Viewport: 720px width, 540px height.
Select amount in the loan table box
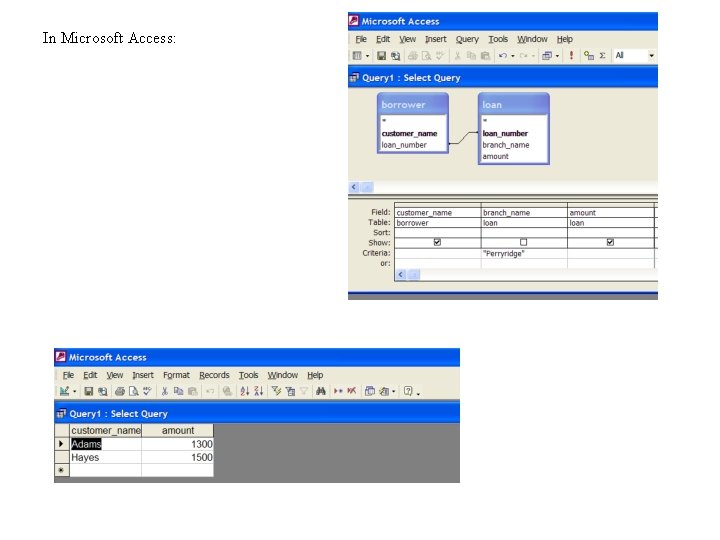coord(495,156)
